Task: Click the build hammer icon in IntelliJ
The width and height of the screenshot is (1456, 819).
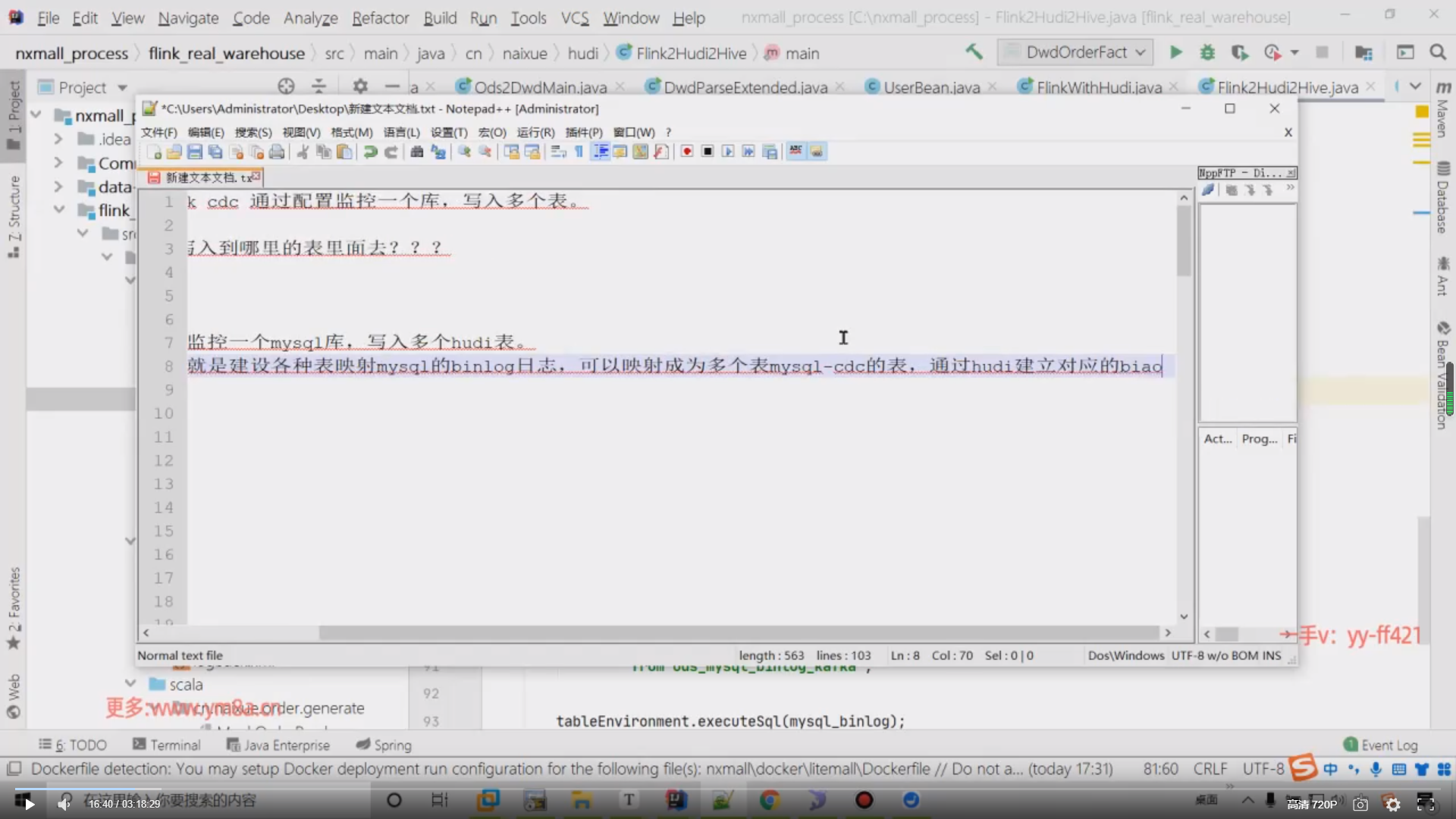Action: click(x=974, y=52)
